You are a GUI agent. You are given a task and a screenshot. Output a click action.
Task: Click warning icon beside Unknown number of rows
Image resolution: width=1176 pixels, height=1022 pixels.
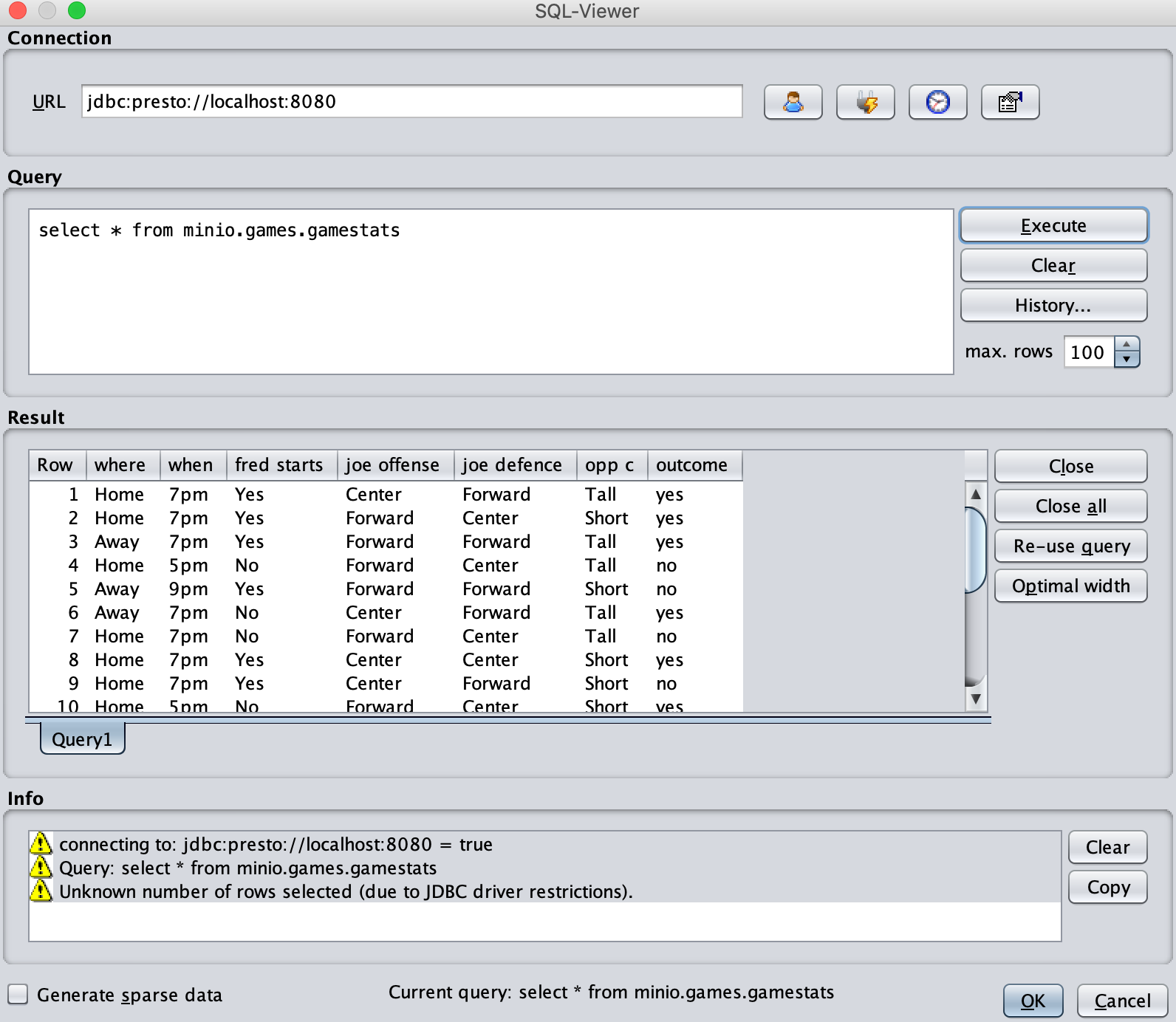[41, 891]
